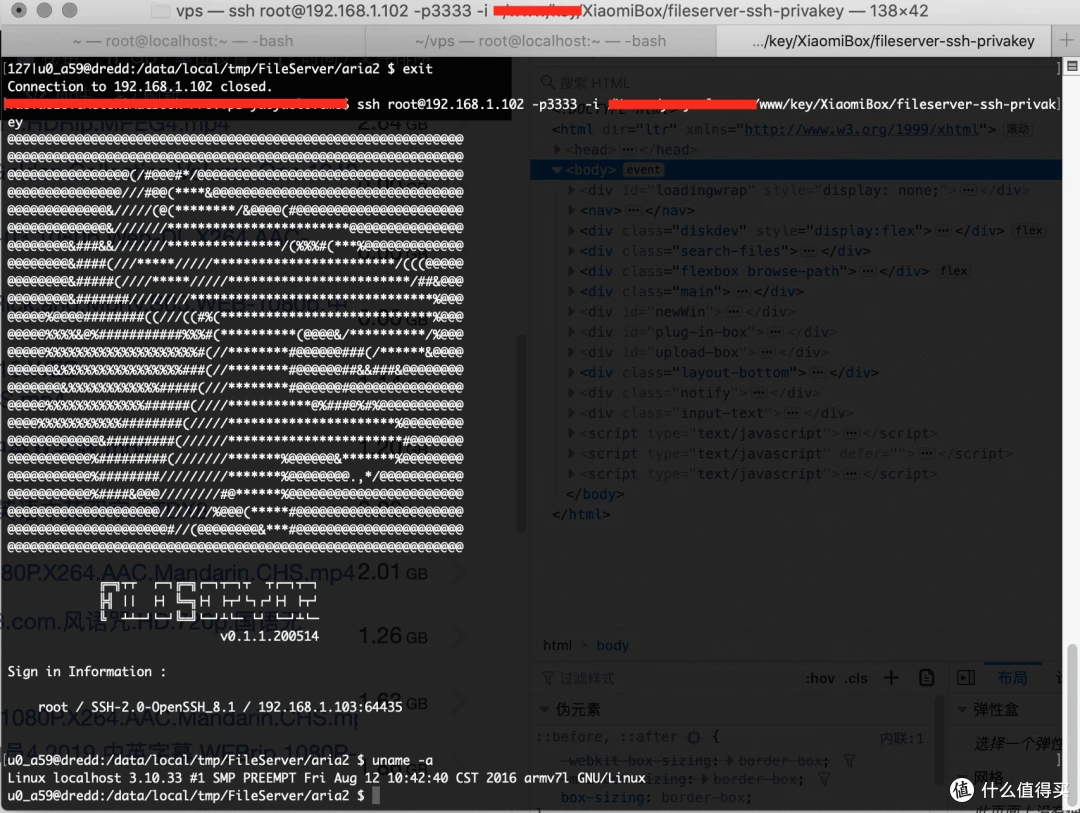Click the funnel icon beside 过滤样式
Screen dimensions: 1080x813
548,679
